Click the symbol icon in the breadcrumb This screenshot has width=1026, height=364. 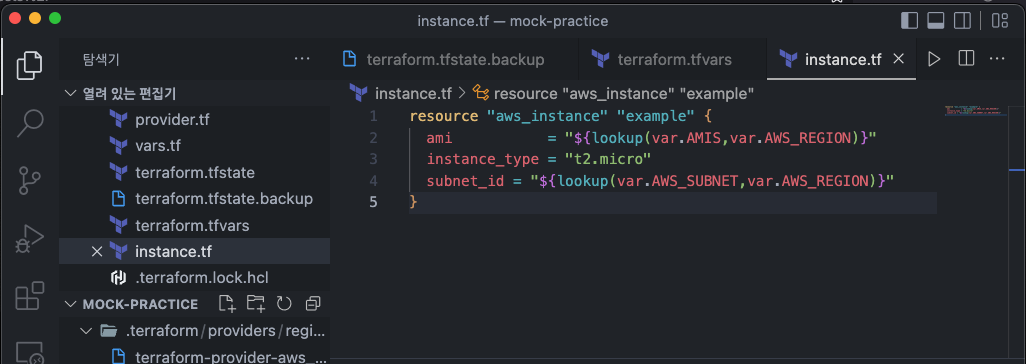point(480,94)
